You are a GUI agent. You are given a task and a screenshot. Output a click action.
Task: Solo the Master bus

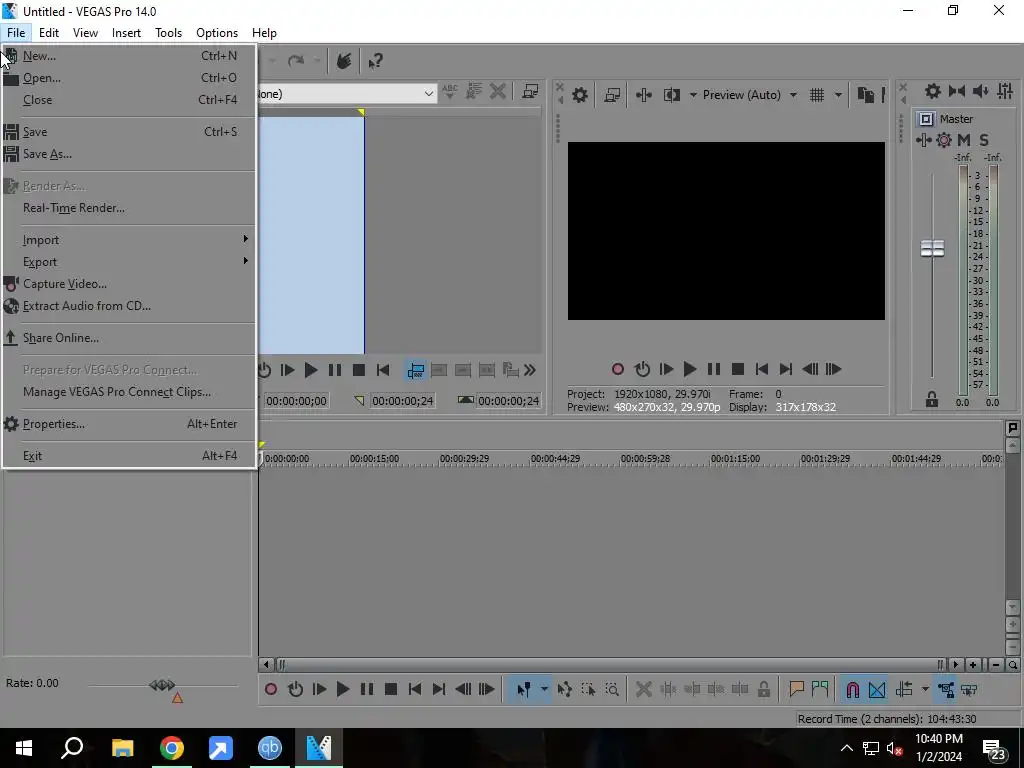click(x=984, y=140)
